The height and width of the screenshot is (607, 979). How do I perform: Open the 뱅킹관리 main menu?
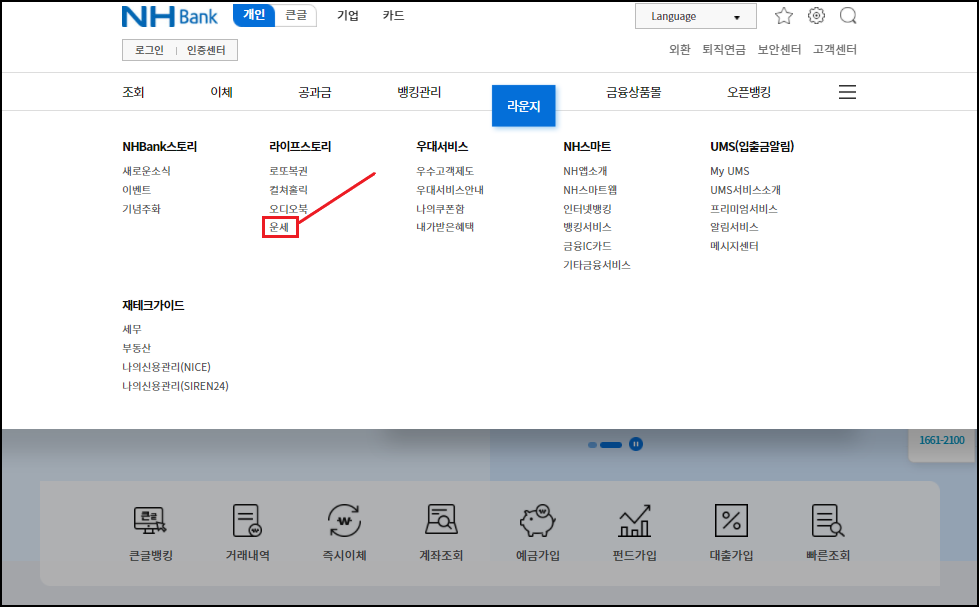click(419, 92)
